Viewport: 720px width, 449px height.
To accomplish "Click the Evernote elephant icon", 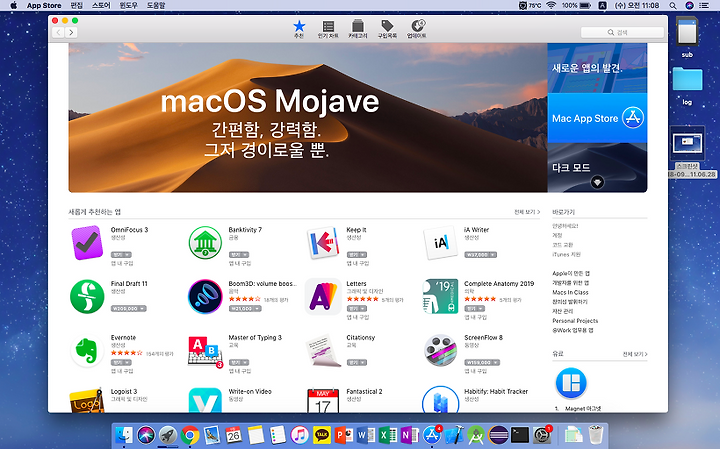I will click(x=87, y=350).
